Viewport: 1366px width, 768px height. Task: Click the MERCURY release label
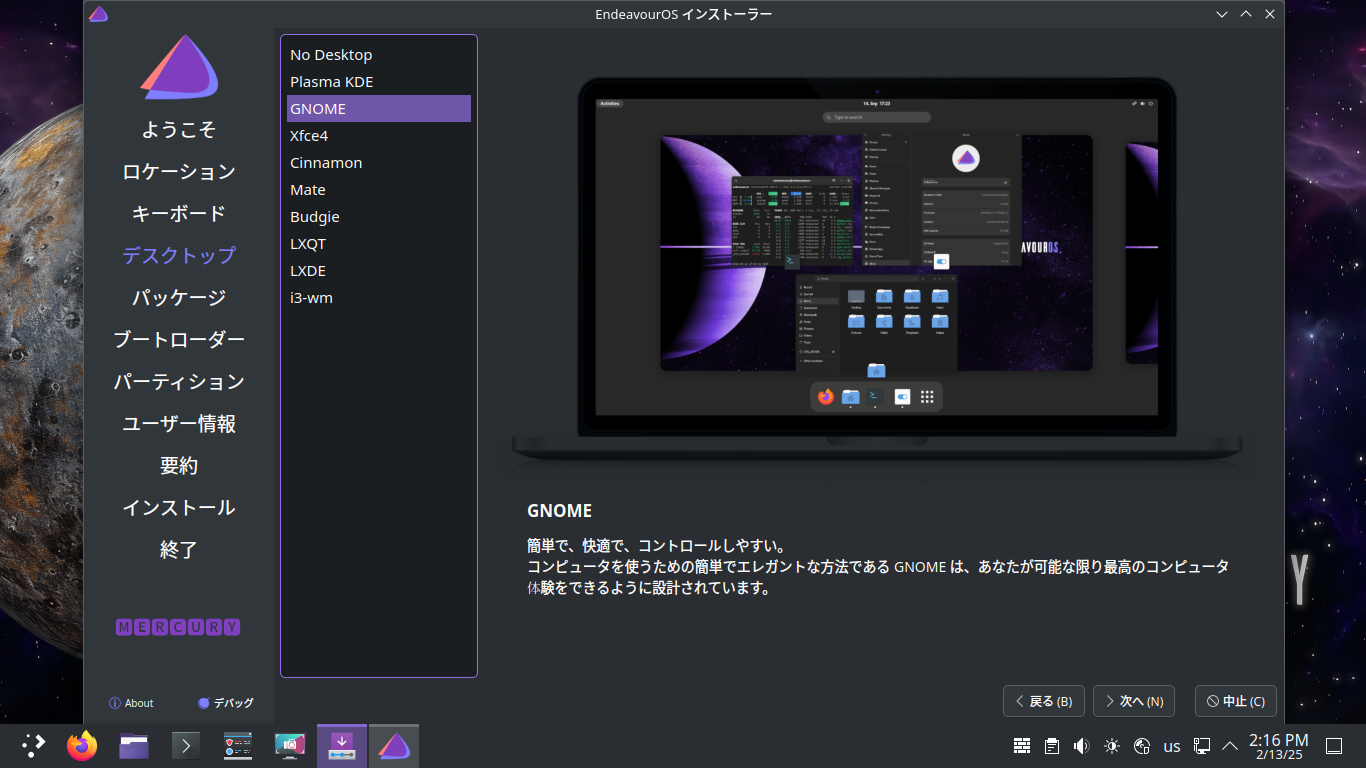178,628
